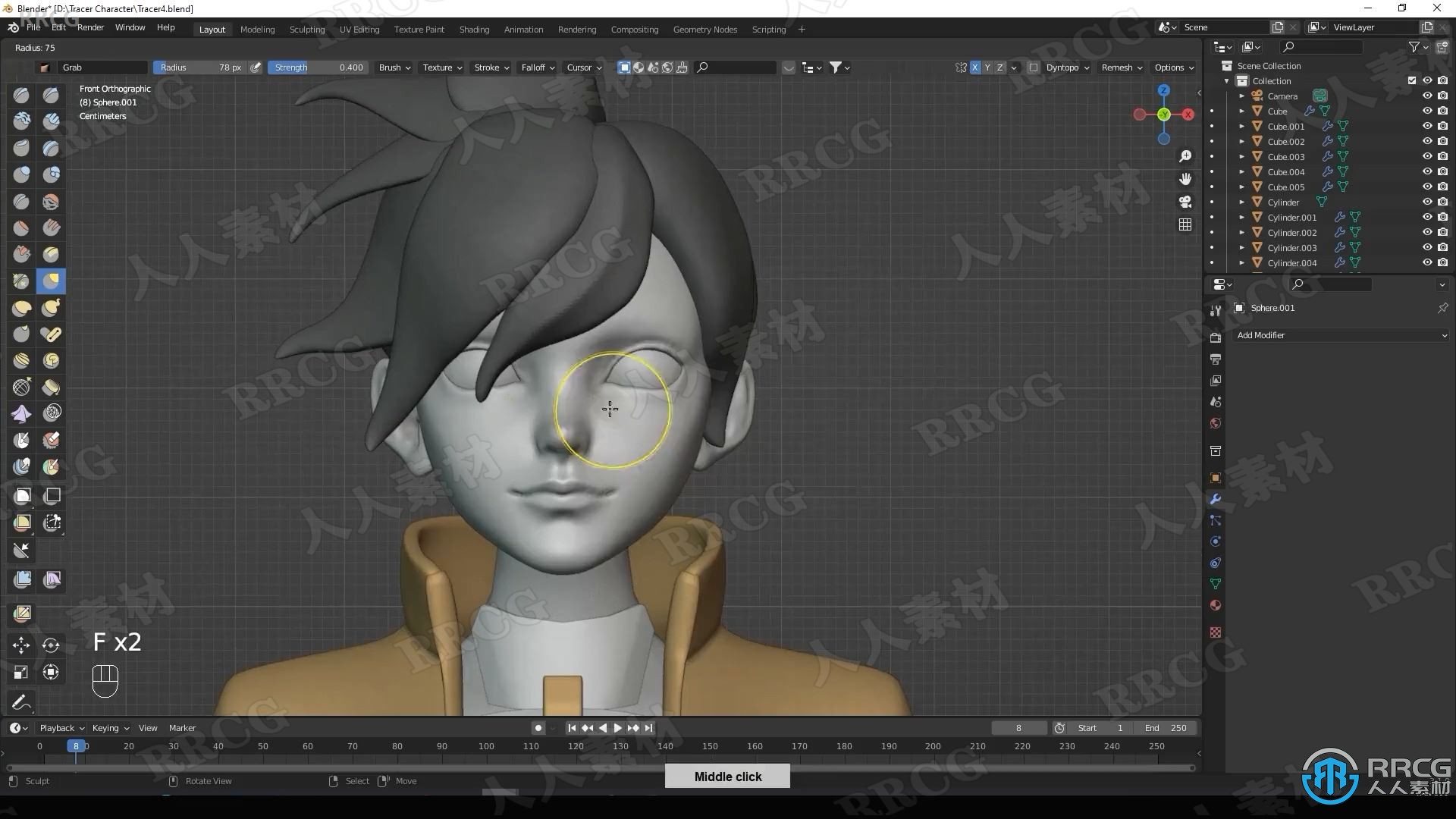Open the Cursor dropdown
1456x819 pixels.
(584, 67)
